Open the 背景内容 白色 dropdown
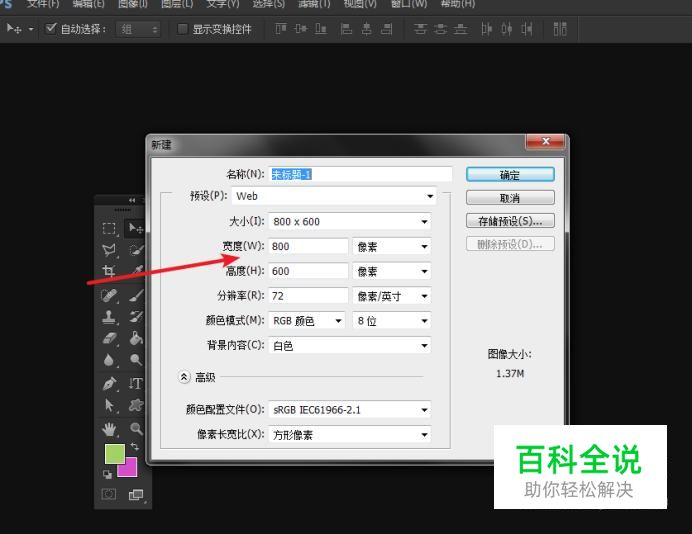The height and width of the screenshot is (534, 692). [349, 346]
